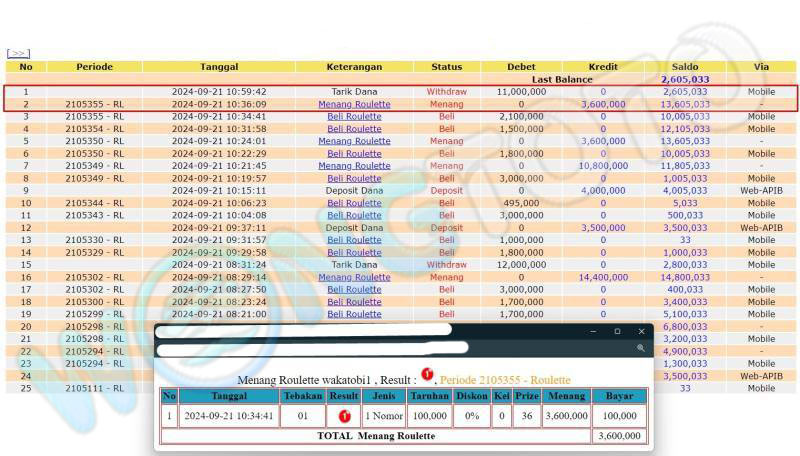Click the 10,800,000 Kredit amount
Viewport: 800px width, 456px height.
point(603,166)
